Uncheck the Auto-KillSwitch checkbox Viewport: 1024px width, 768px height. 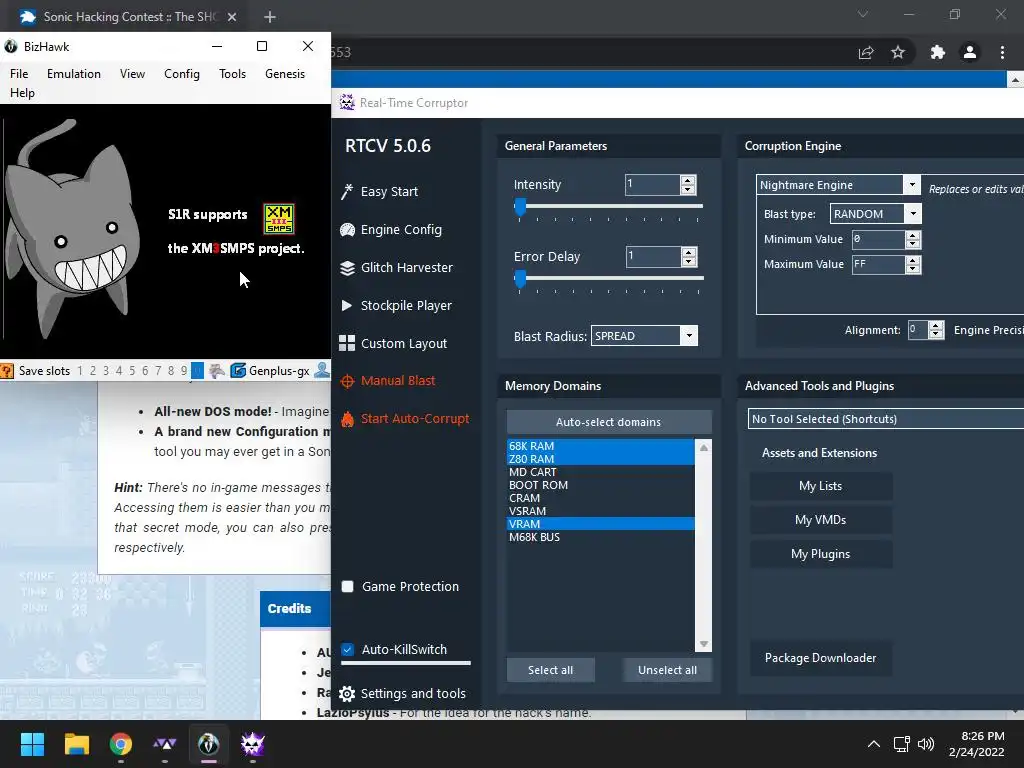(347, 650)
